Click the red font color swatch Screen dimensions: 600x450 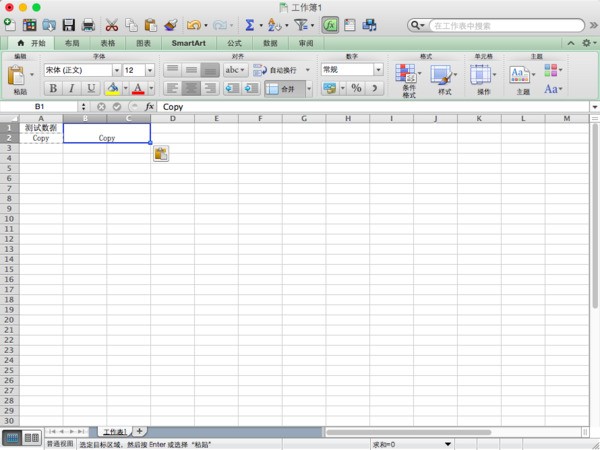coord(136,89)
